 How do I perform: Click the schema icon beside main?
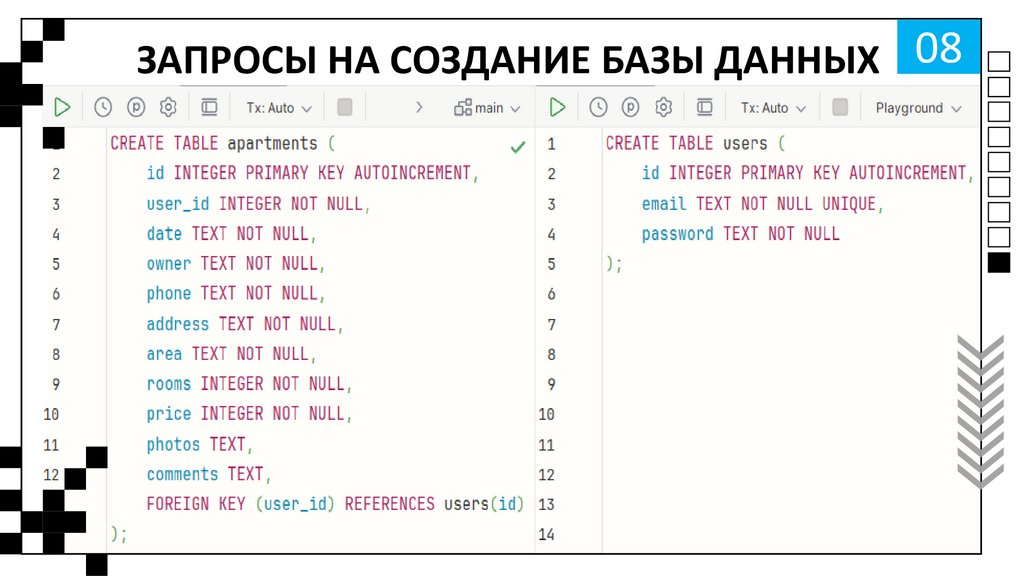point(463,108)
